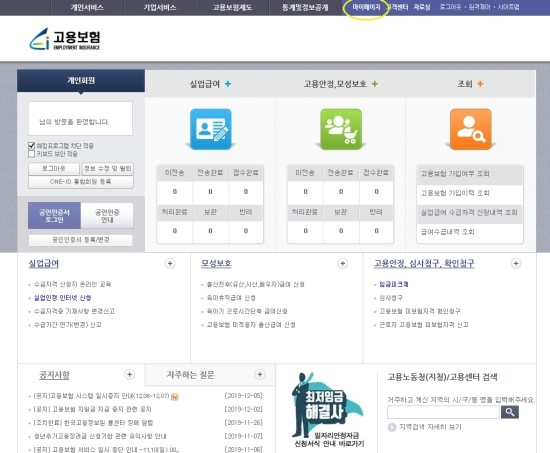
Task: Click the 모성보호 section heading link
Action: tap(216, 264)
